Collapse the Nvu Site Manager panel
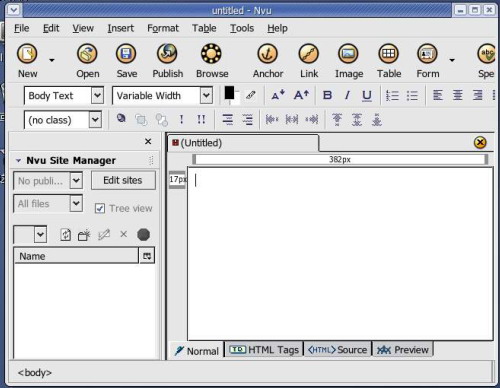This screenshot has width=500, height=388. tap(18, 161)
